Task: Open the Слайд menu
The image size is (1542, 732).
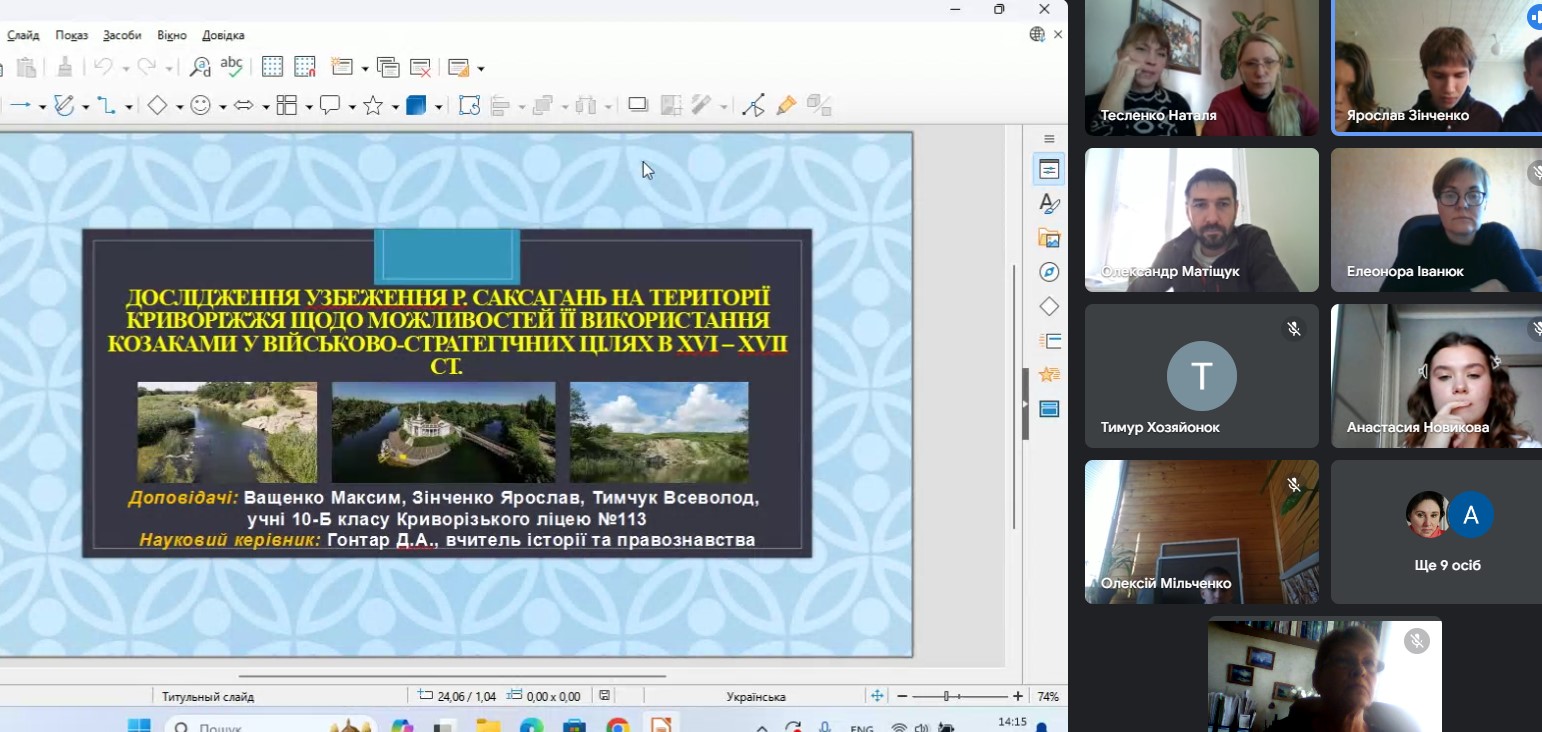Action: 23,35
